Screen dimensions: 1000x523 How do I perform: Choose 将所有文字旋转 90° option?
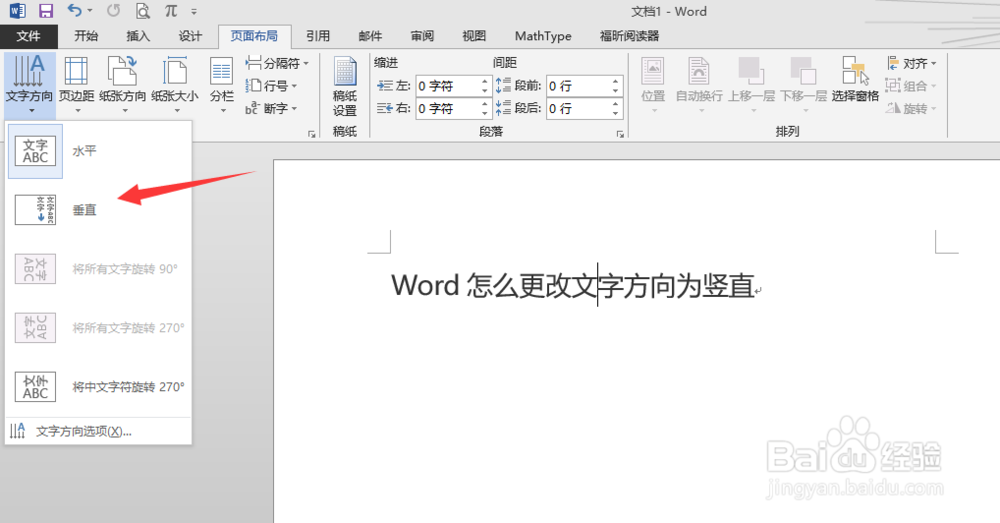tap(98, 269)
